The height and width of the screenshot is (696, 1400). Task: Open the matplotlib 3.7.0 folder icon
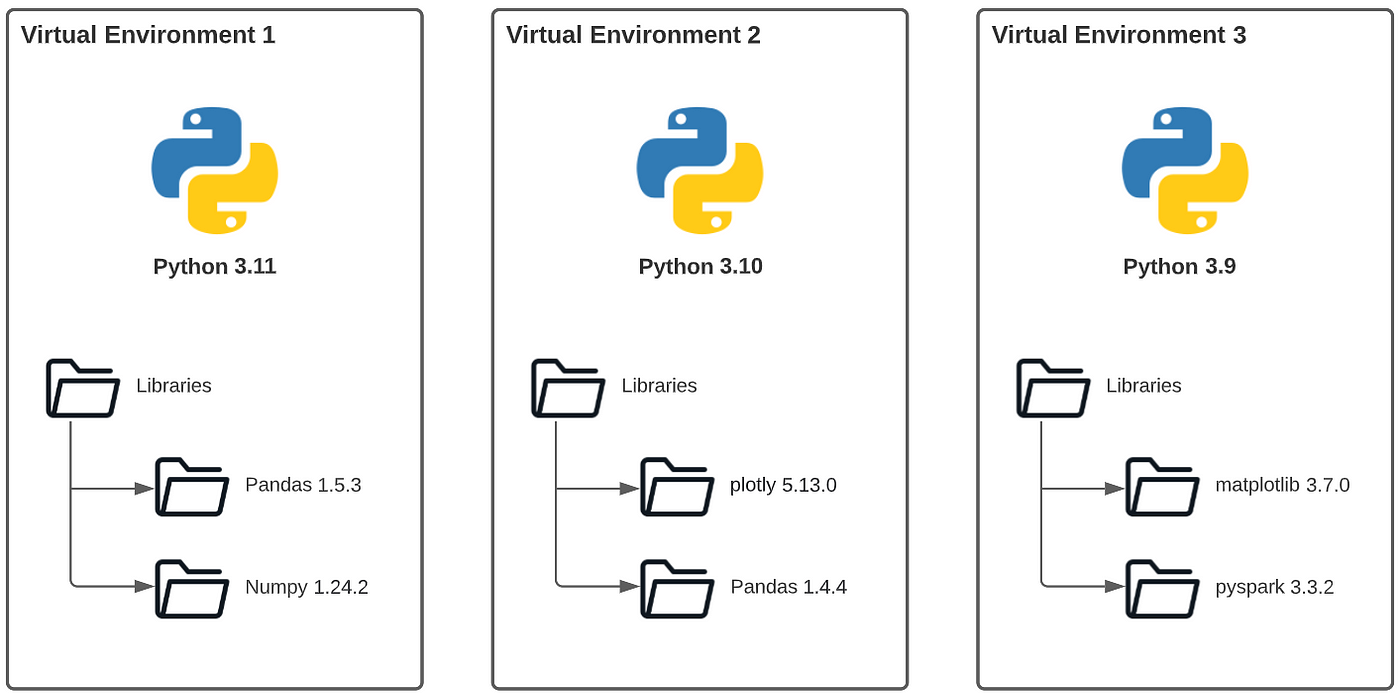[x=1163, y=487]
